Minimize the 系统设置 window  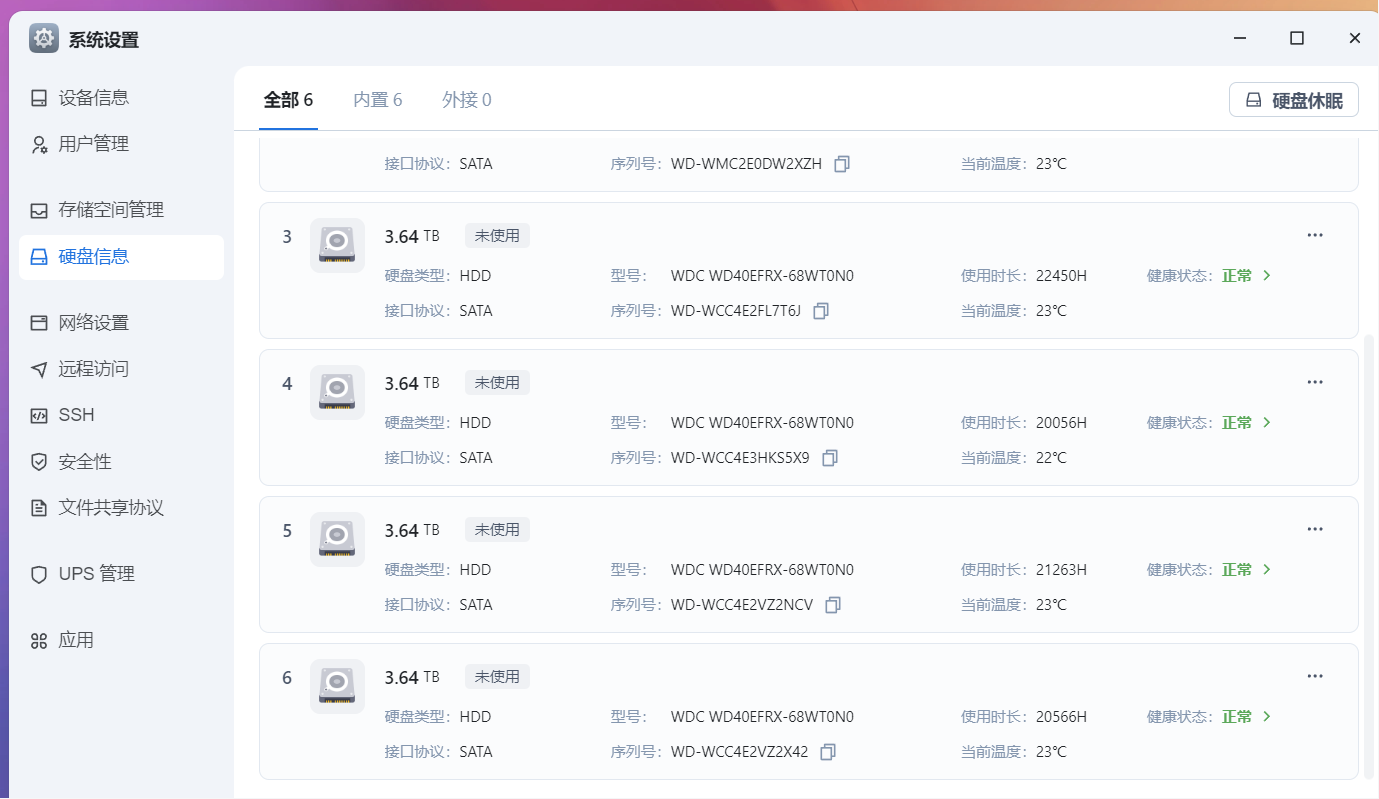click(1240, 38)
